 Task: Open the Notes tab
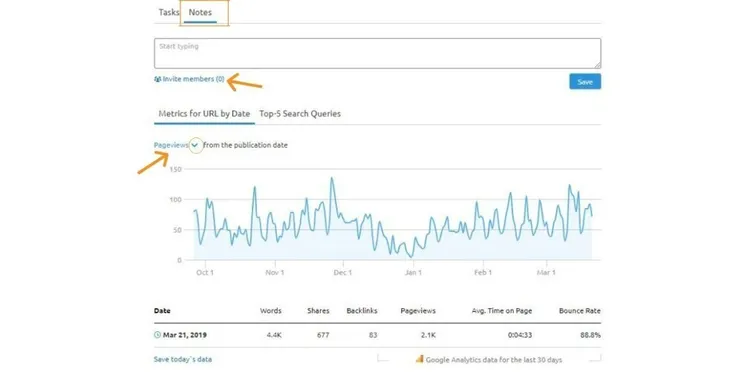[200, 12]
